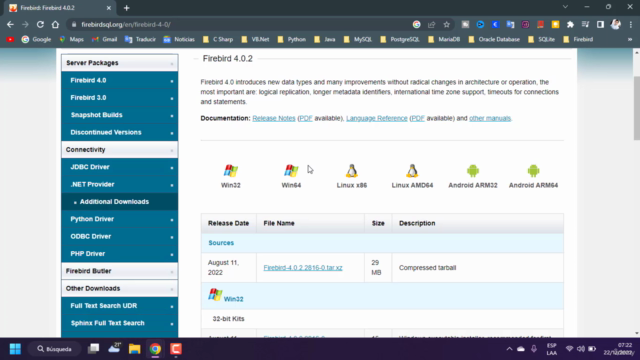This screenshot has height=360, width=640.
Task: Open the C Sharp bookmark folder
Action: 218,39
